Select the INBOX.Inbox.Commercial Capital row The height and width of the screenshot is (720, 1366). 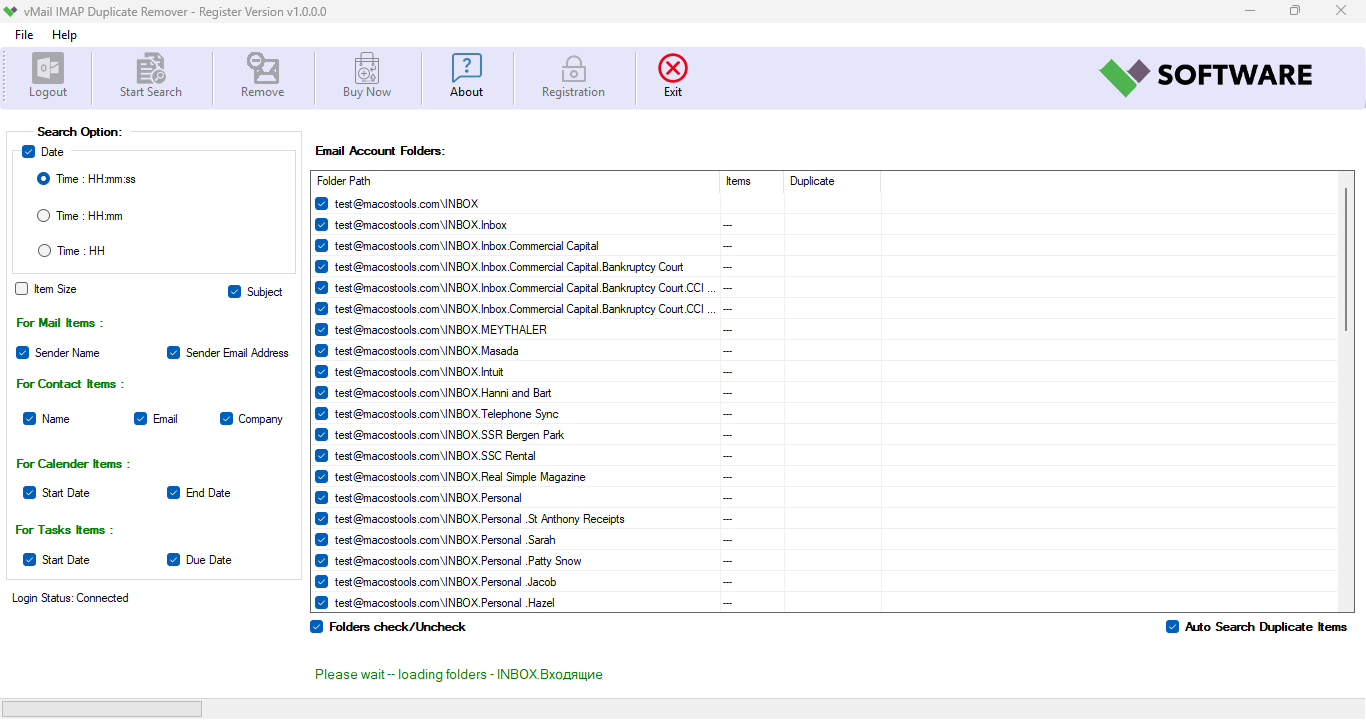pyautogui.click(x=824, y=246)
